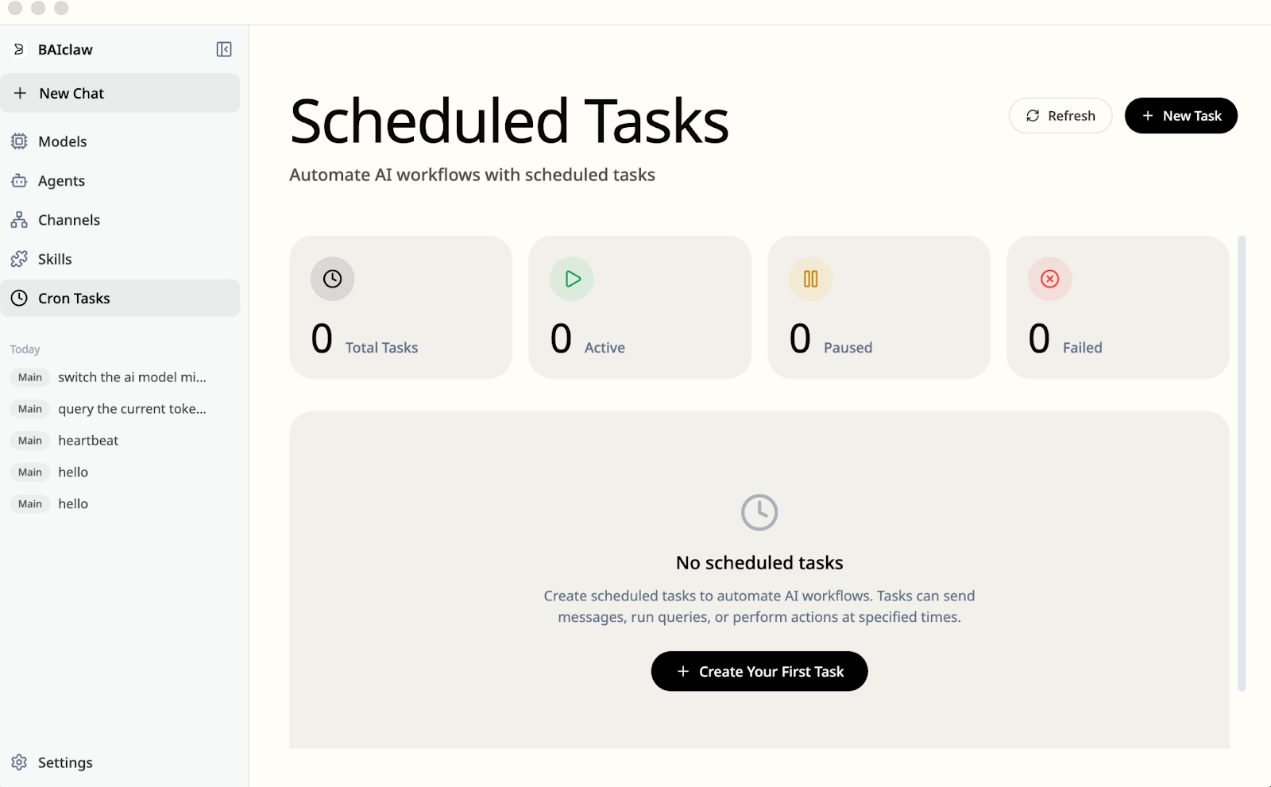
Task: Click the Paused pause icon
Action: [811, 280]
